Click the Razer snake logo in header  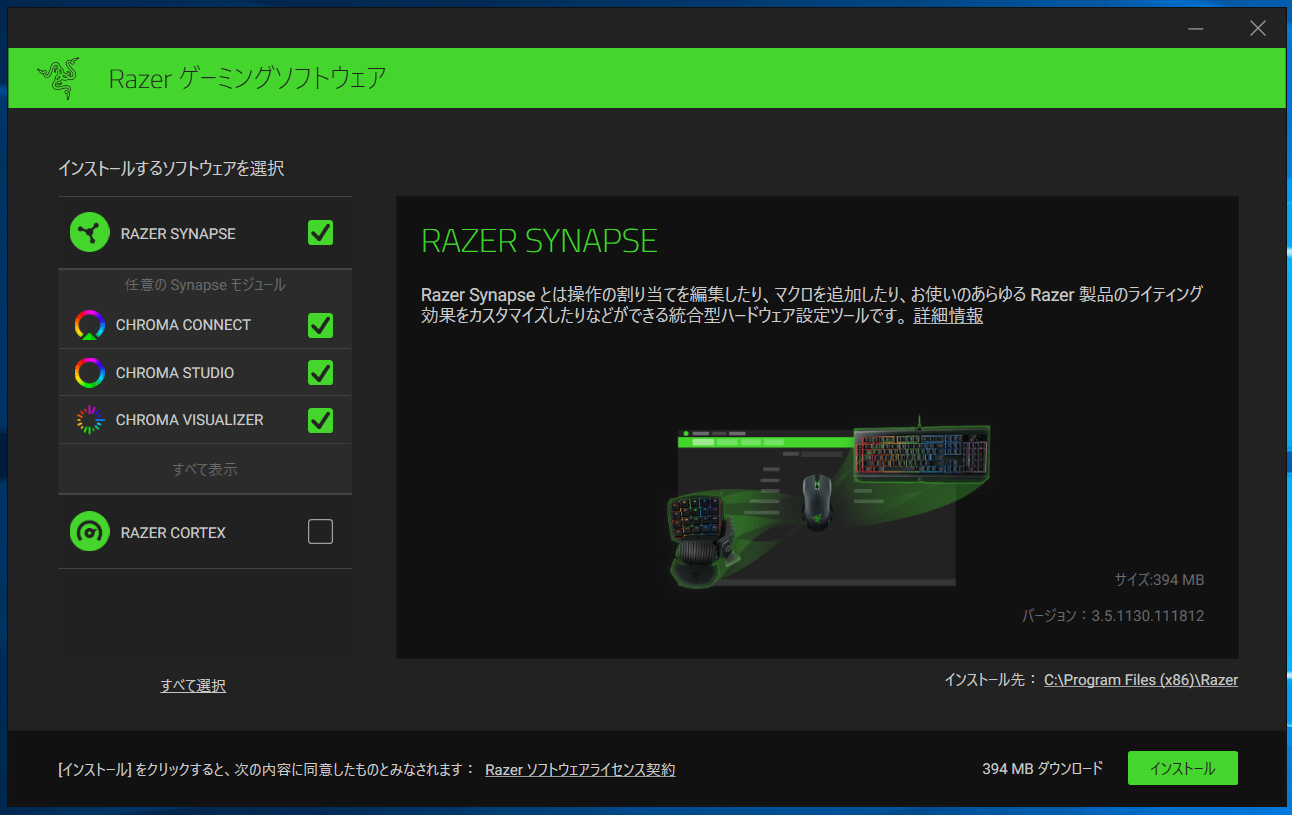pyautogui.click(x=59, y=78)
